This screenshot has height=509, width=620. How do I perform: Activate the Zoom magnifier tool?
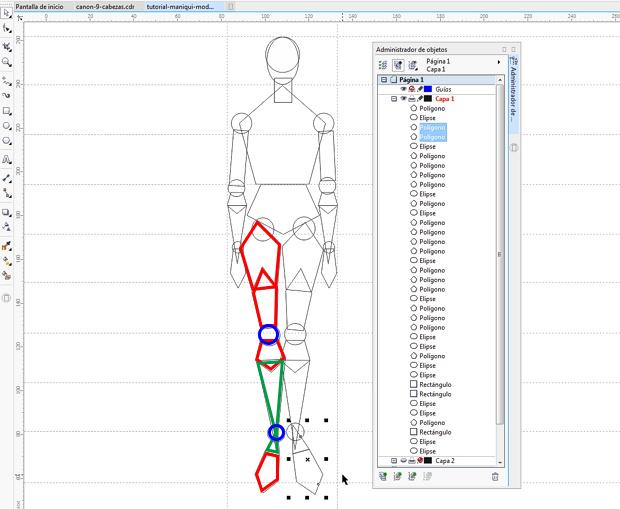pos(6,62)
